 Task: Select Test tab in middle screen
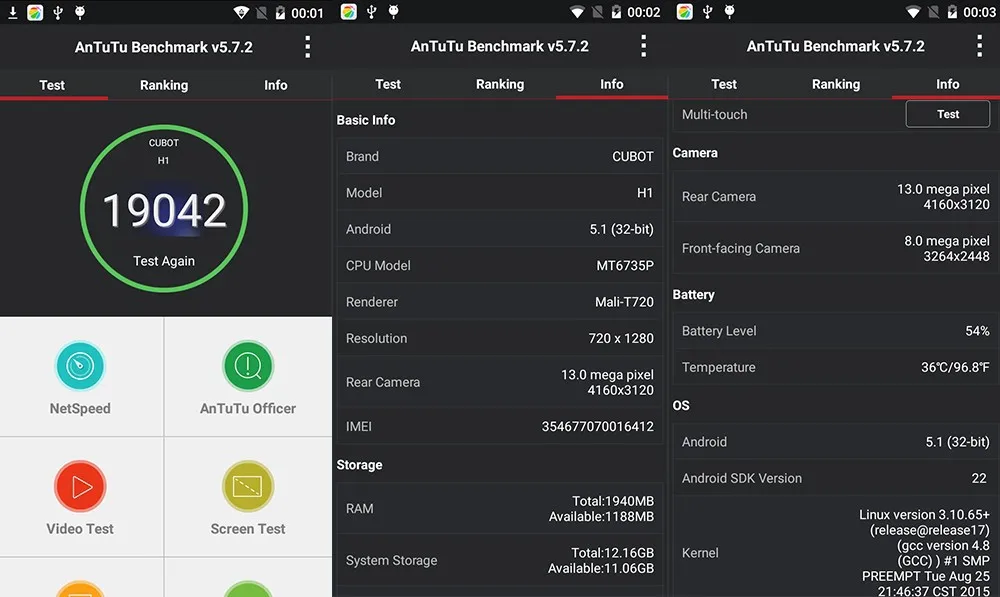tap(388, 84)
